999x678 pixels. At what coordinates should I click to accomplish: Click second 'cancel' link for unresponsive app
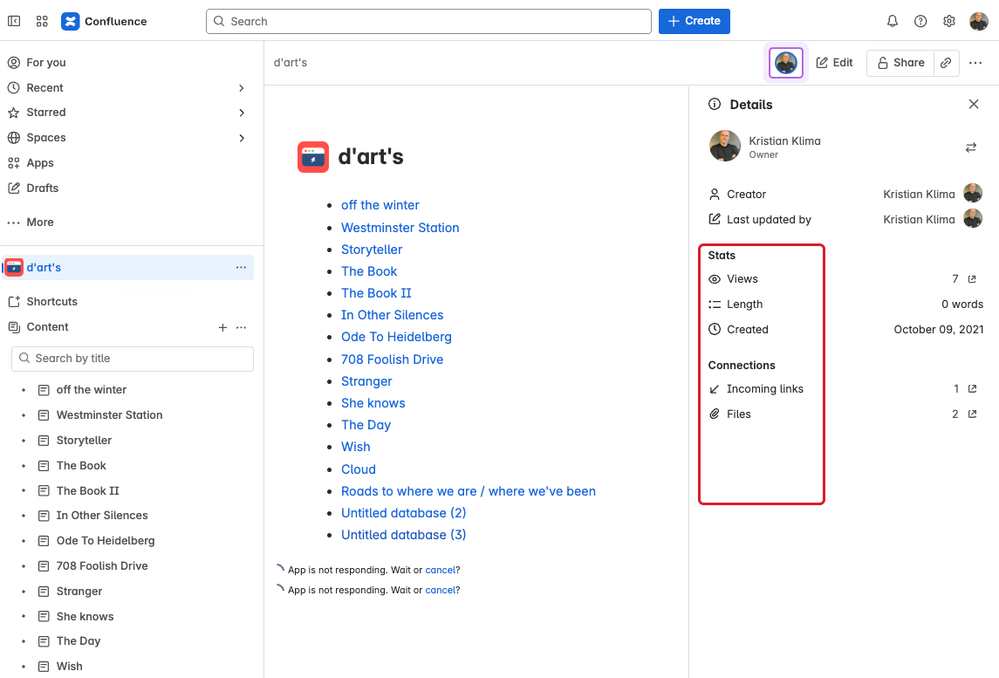click(x=440, y=590)
